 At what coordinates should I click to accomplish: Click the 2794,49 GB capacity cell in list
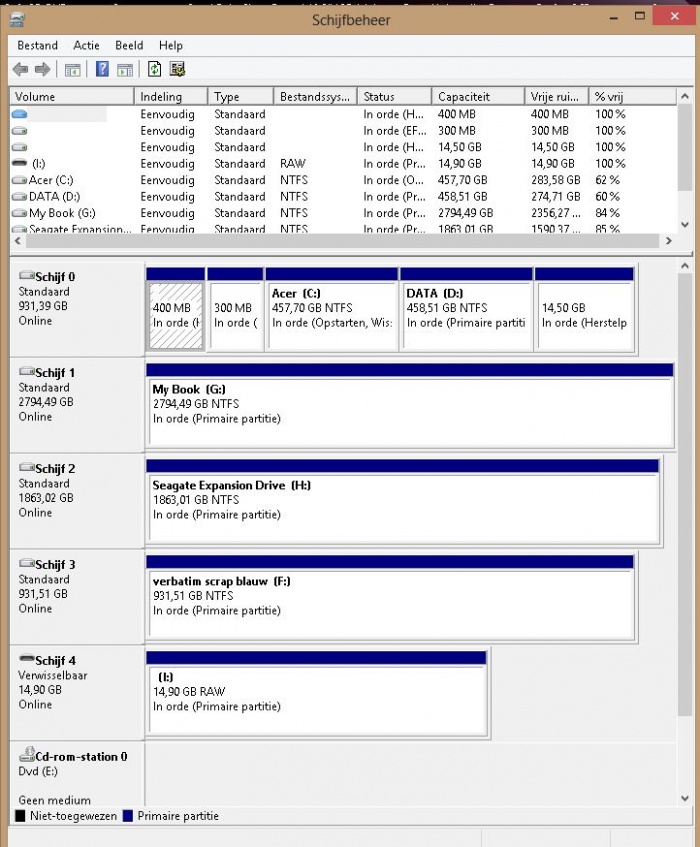click(x=466, y=213)
